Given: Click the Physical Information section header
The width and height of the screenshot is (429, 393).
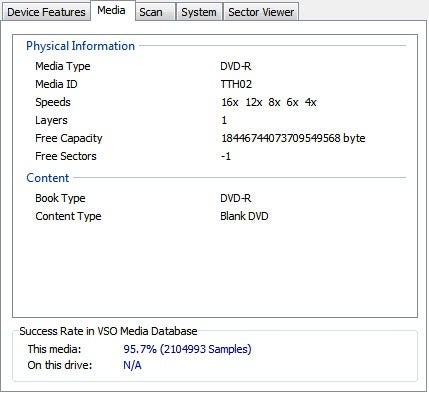Looking at the screenshot, I should [80, 46].
